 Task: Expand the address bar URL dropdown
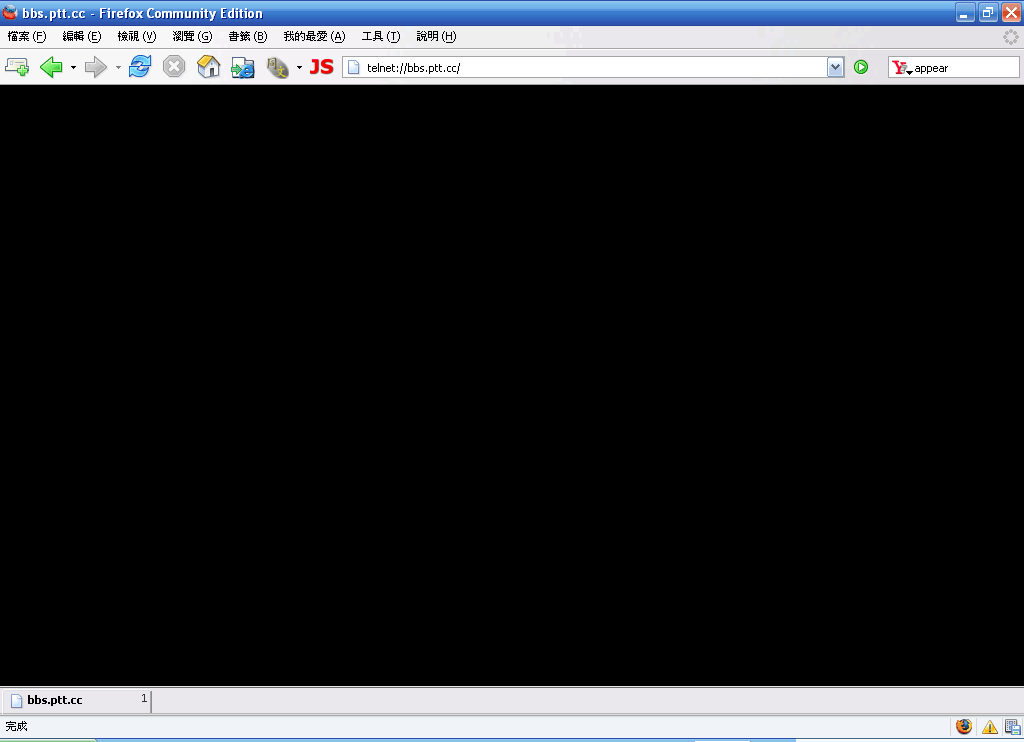(x=836, y=67)
